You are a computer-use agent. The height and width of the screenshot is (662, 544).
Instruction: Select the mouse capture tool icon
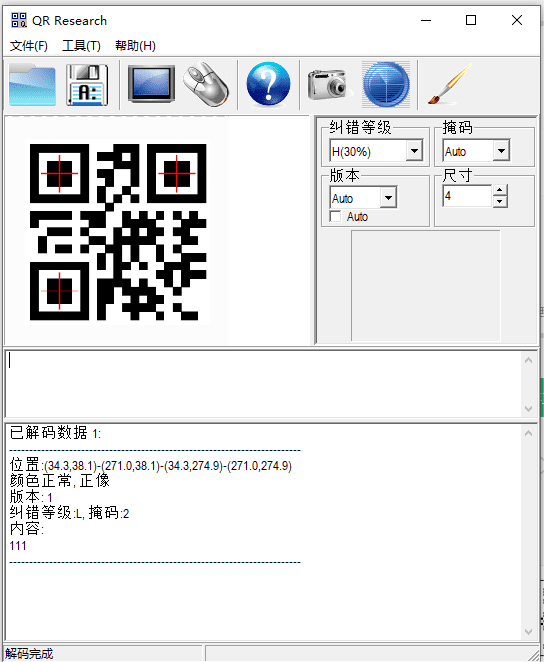(206, 84)
